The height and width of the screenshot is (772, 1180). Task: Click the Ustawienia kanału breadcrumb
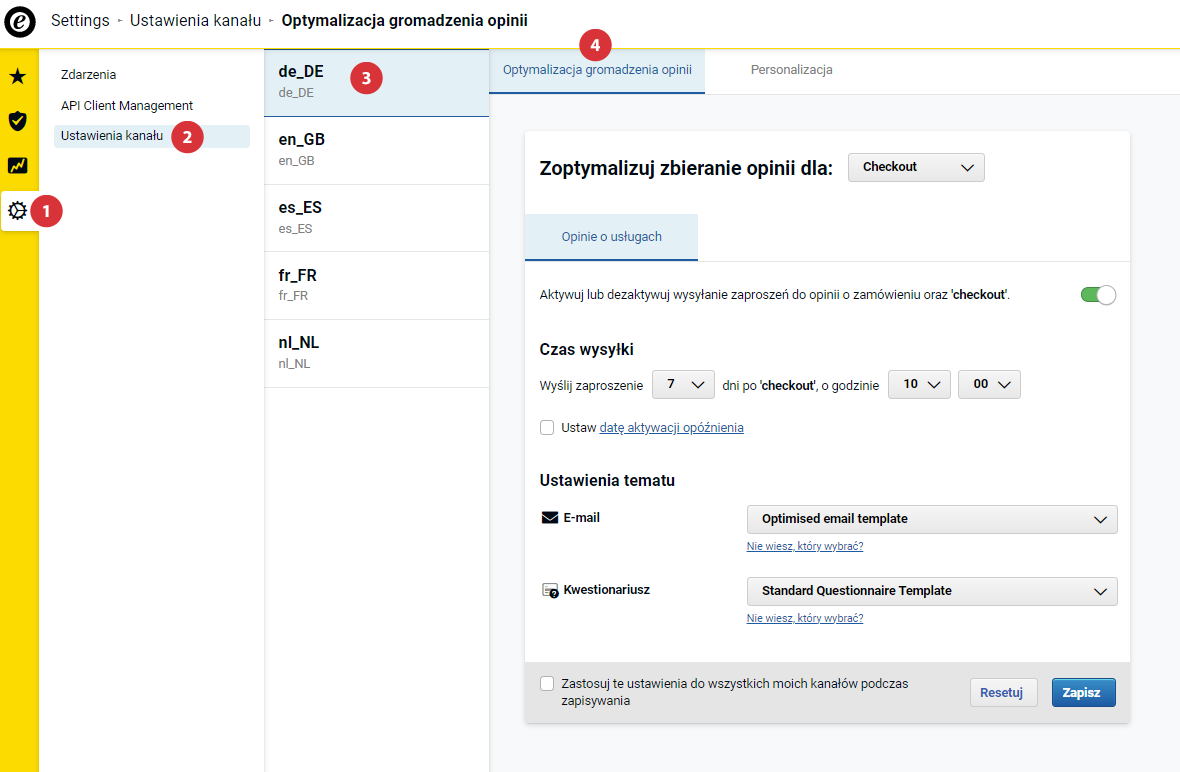195,21
